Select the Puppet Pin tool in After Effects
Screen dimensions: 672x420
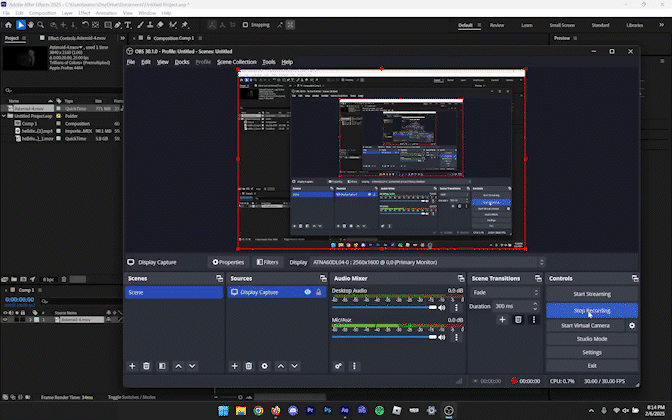tap(185, 25)
